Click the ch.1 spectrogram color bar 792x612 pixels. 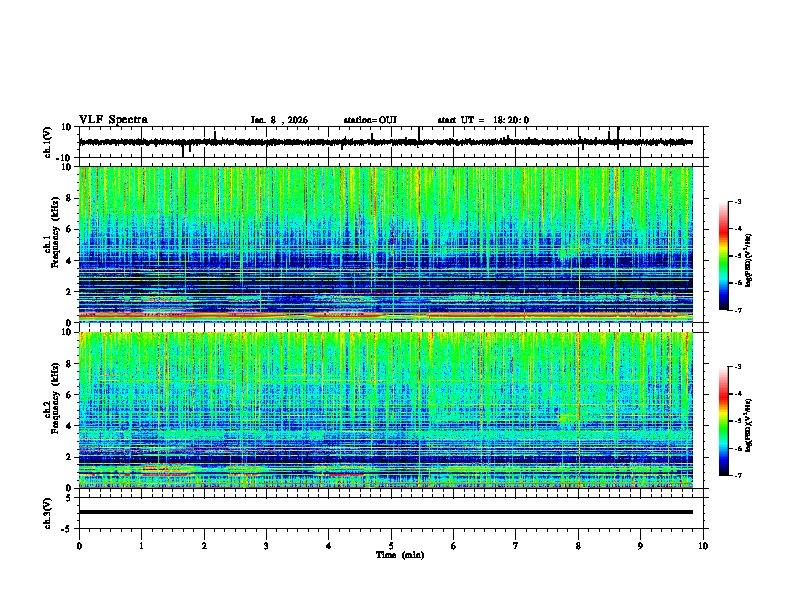pyautogui.click(x=723, y=256)
